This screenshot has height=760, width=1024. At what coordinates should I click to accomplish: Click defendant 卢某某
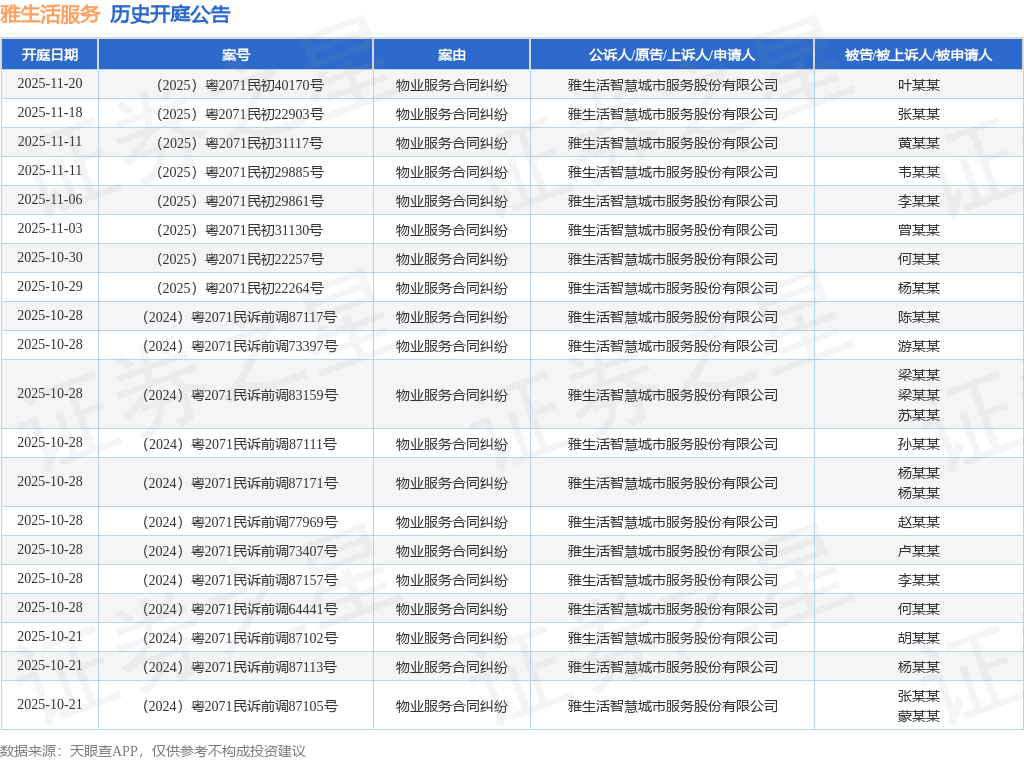pyautogui.click(x=918, y=551)
